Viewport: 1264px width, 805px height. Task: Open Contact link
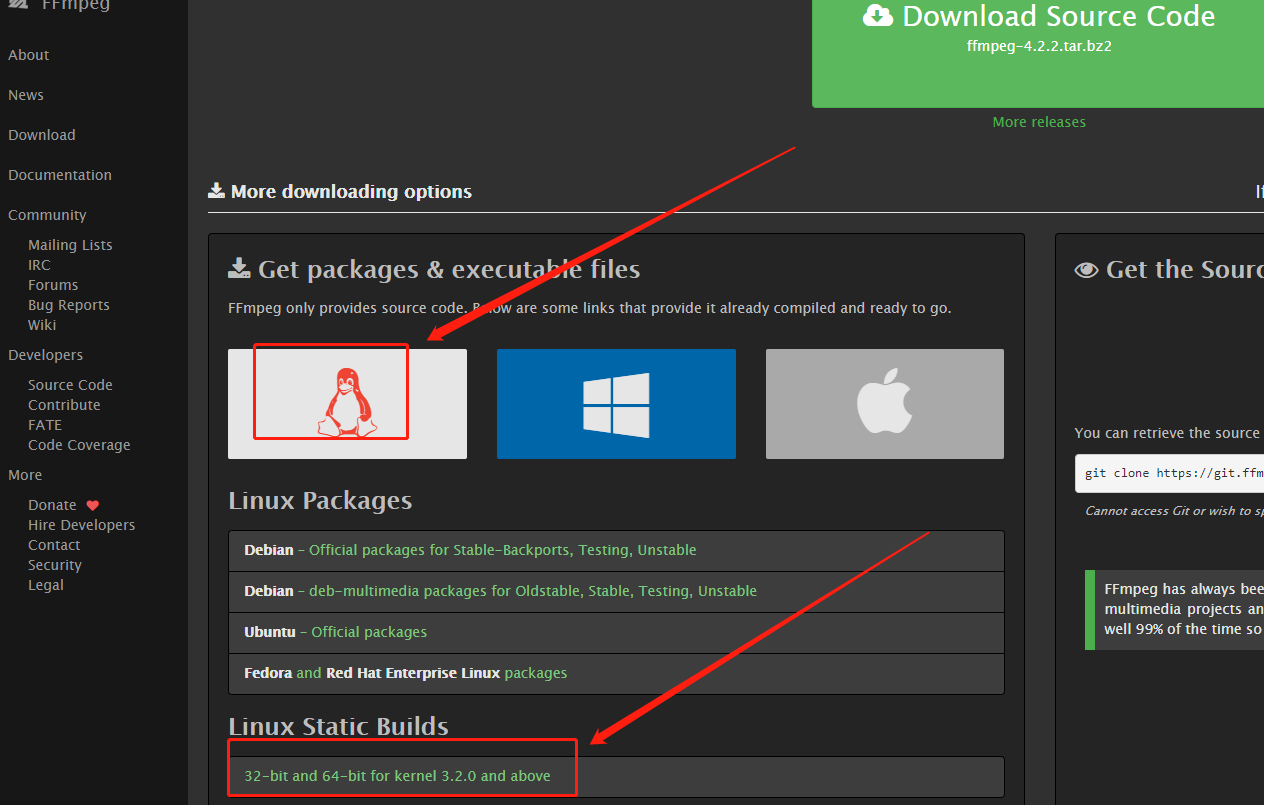(54, 545)
